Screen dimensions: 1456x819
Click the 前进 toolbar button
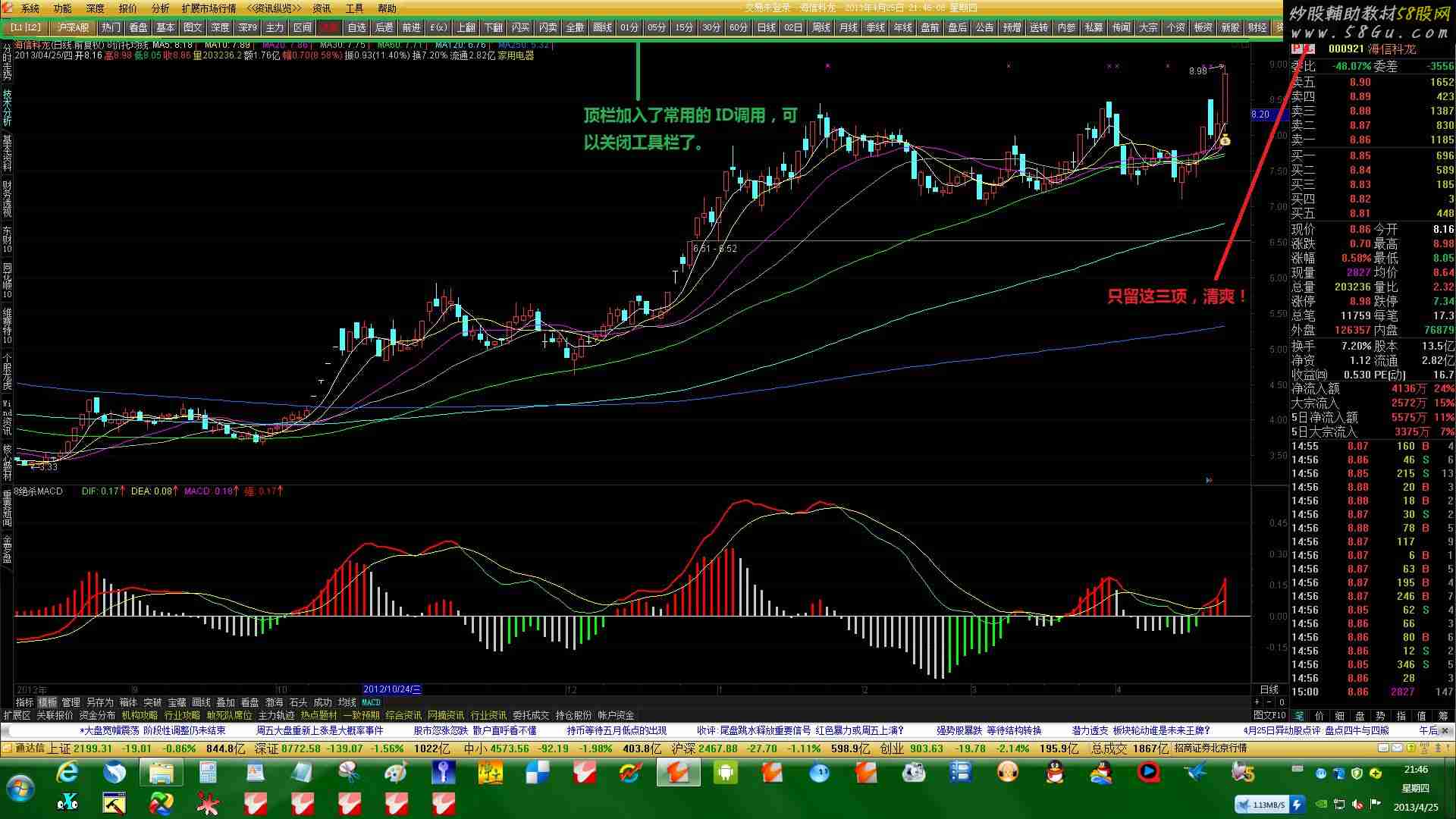(411, 27)
